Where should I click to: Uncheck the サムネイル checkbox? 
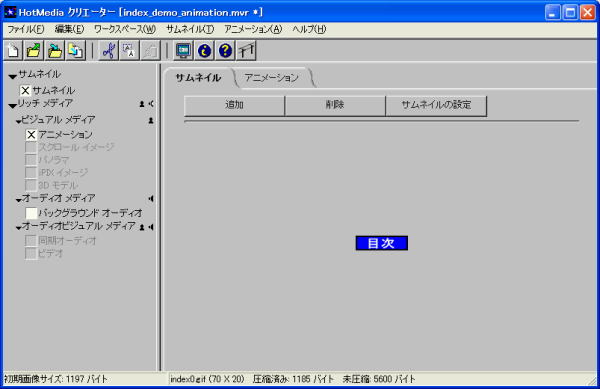[25, 91]
